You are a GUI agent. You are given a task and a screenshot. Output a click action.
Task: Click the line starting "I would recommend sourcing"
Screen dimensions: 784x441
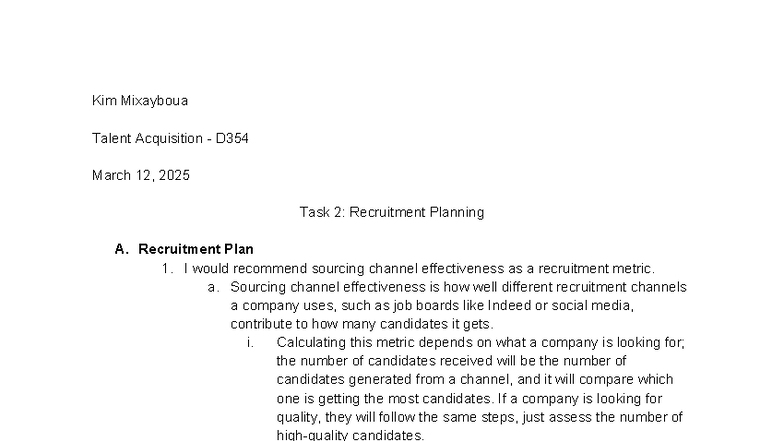click(x=419, y=268)
